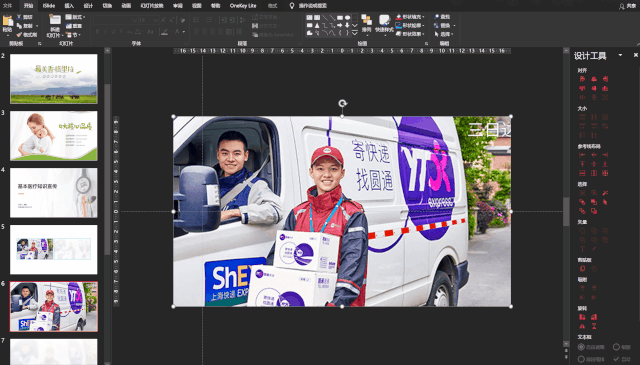640x365 pixels.
Task: Click the lightbulb Tell Me search icon
Action: click(x=291, y=6)
